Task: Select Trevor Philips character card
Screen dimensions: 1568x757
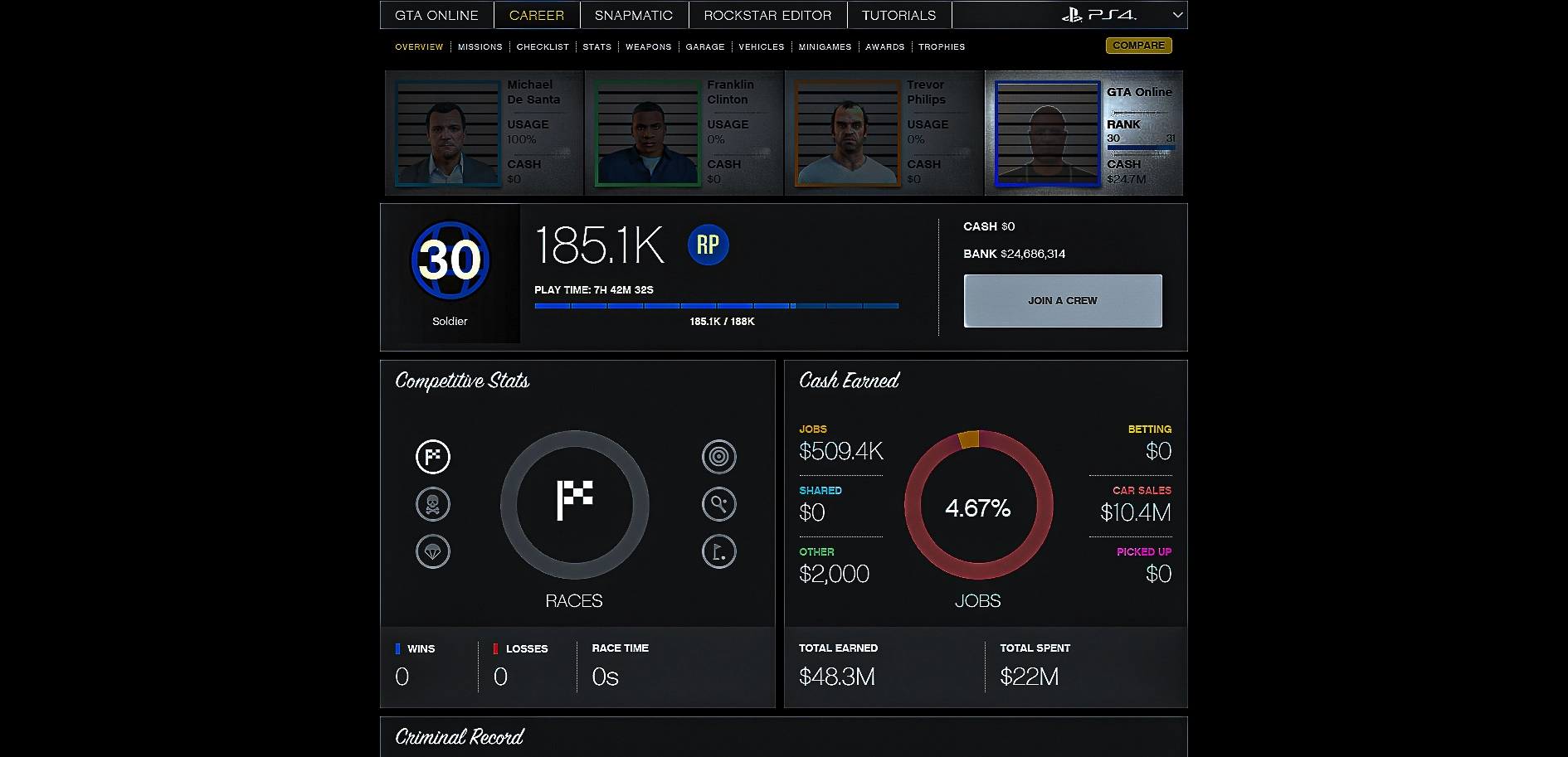Action: 884,133
